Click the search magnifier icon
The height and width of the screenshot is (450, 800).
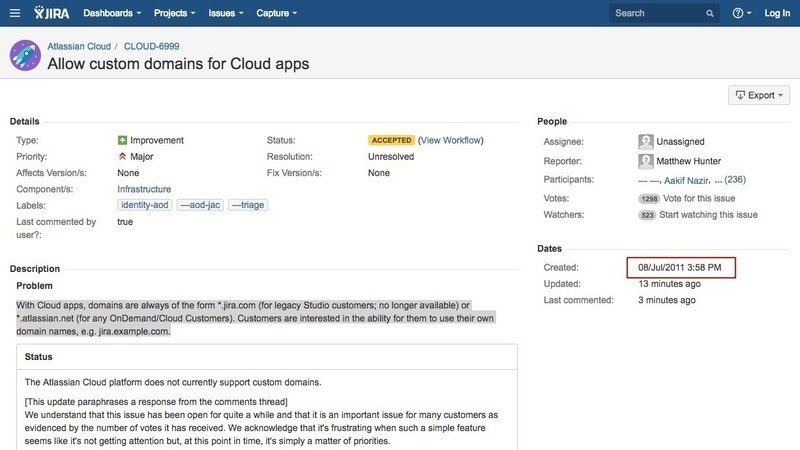point(711,14)
